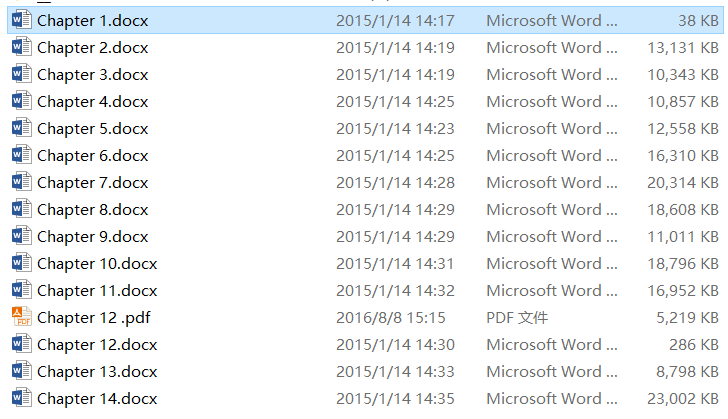Click the 20,314 KB size entry
Image resolution: width=728 pixels, height=419 pixels.
click(x=682, y=183)
